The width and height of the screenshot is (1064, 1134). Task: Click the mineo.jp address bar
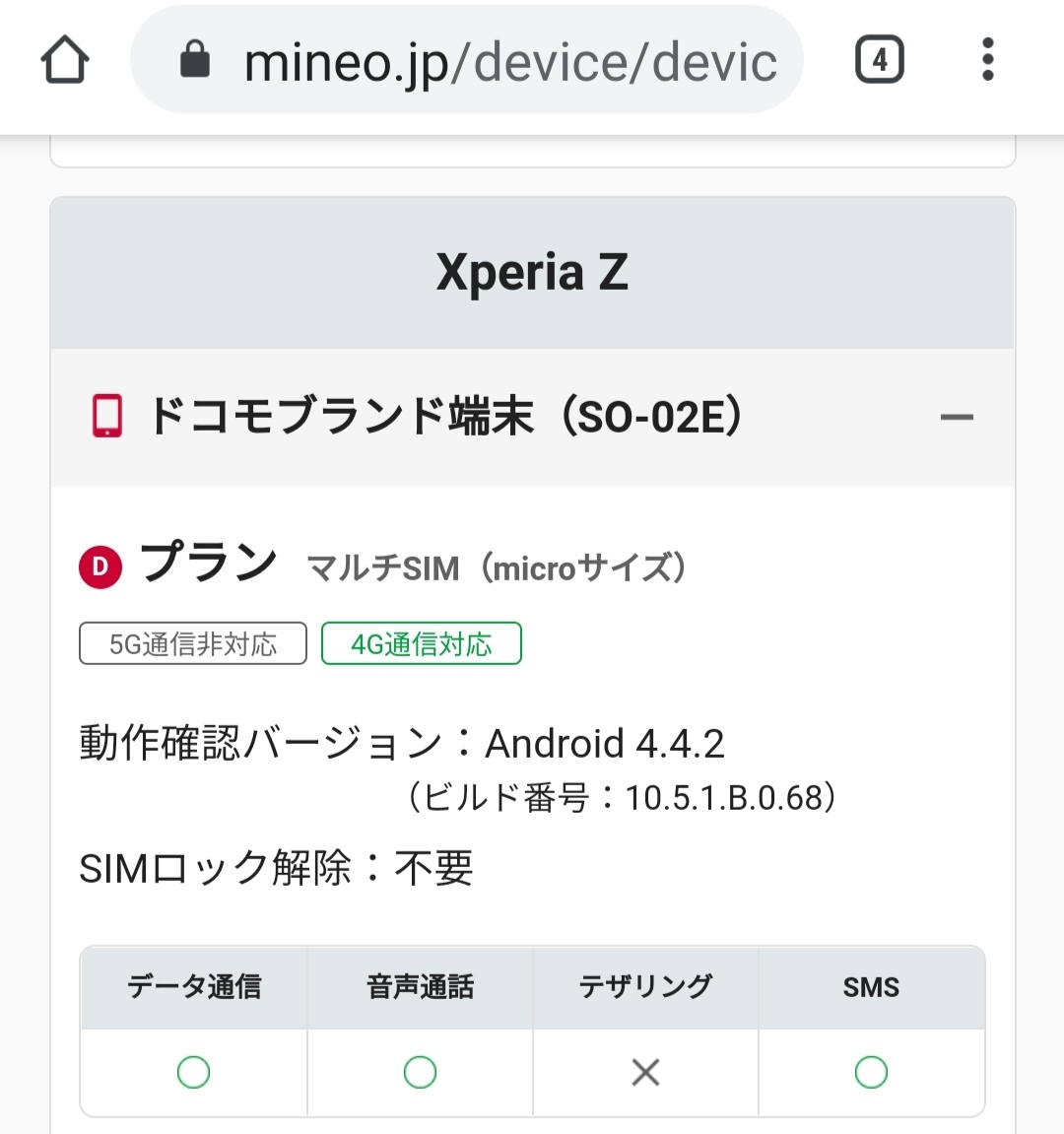point(509,61)
